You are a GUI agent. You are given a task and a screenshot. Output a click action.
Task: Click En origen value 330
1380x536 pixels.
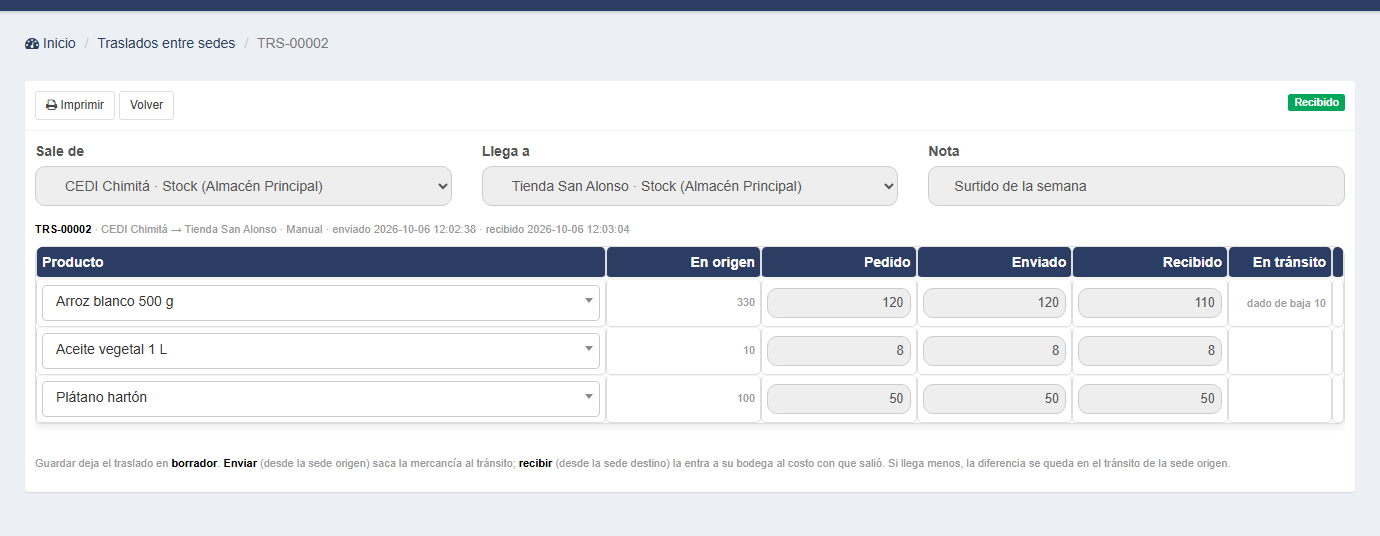(x=746, y=303)
